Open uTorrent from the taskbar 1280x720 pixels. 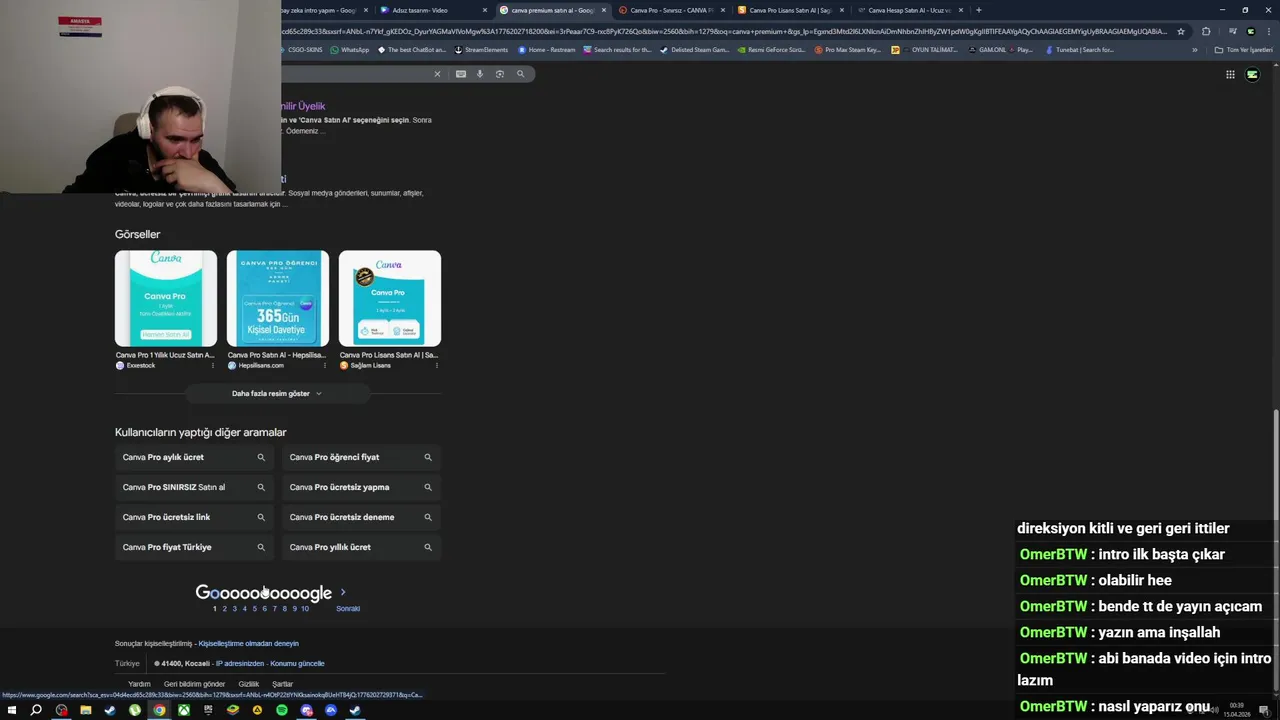pyautogui.click(x=135, y=710)
